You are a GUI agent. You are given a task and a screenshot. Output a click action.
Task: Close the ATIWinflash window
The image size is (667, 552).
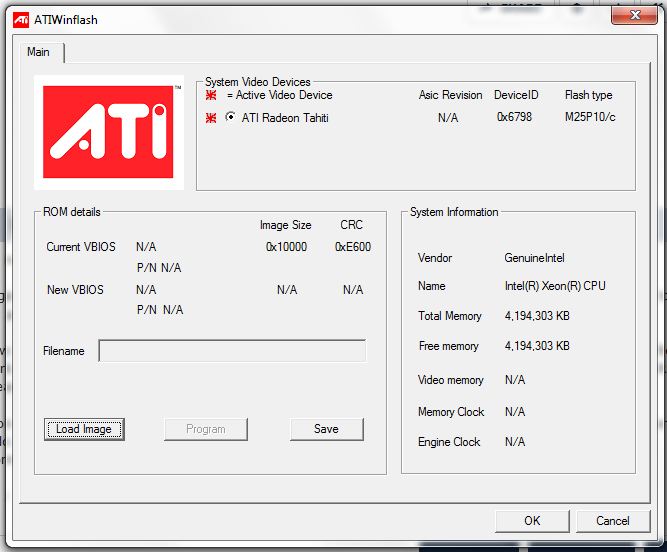[x=635, y=15]
